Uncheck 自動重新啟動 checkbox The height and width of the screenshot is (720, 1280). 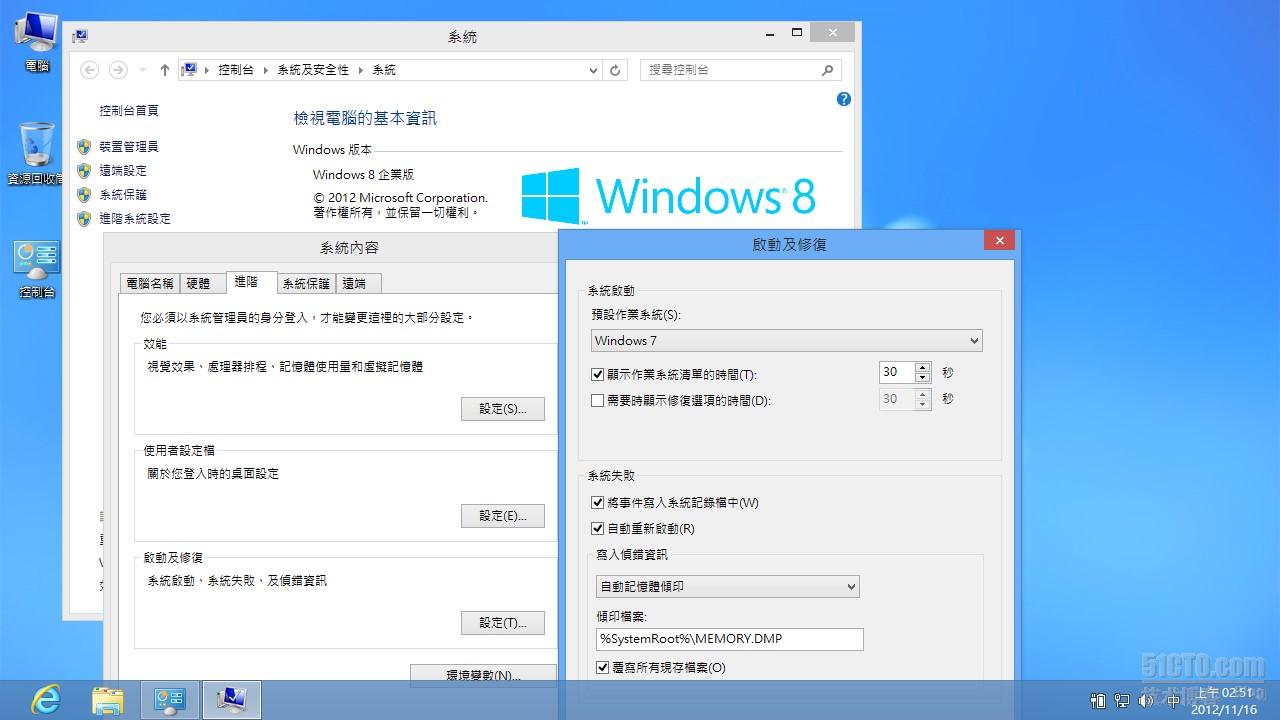pos(598,529)
